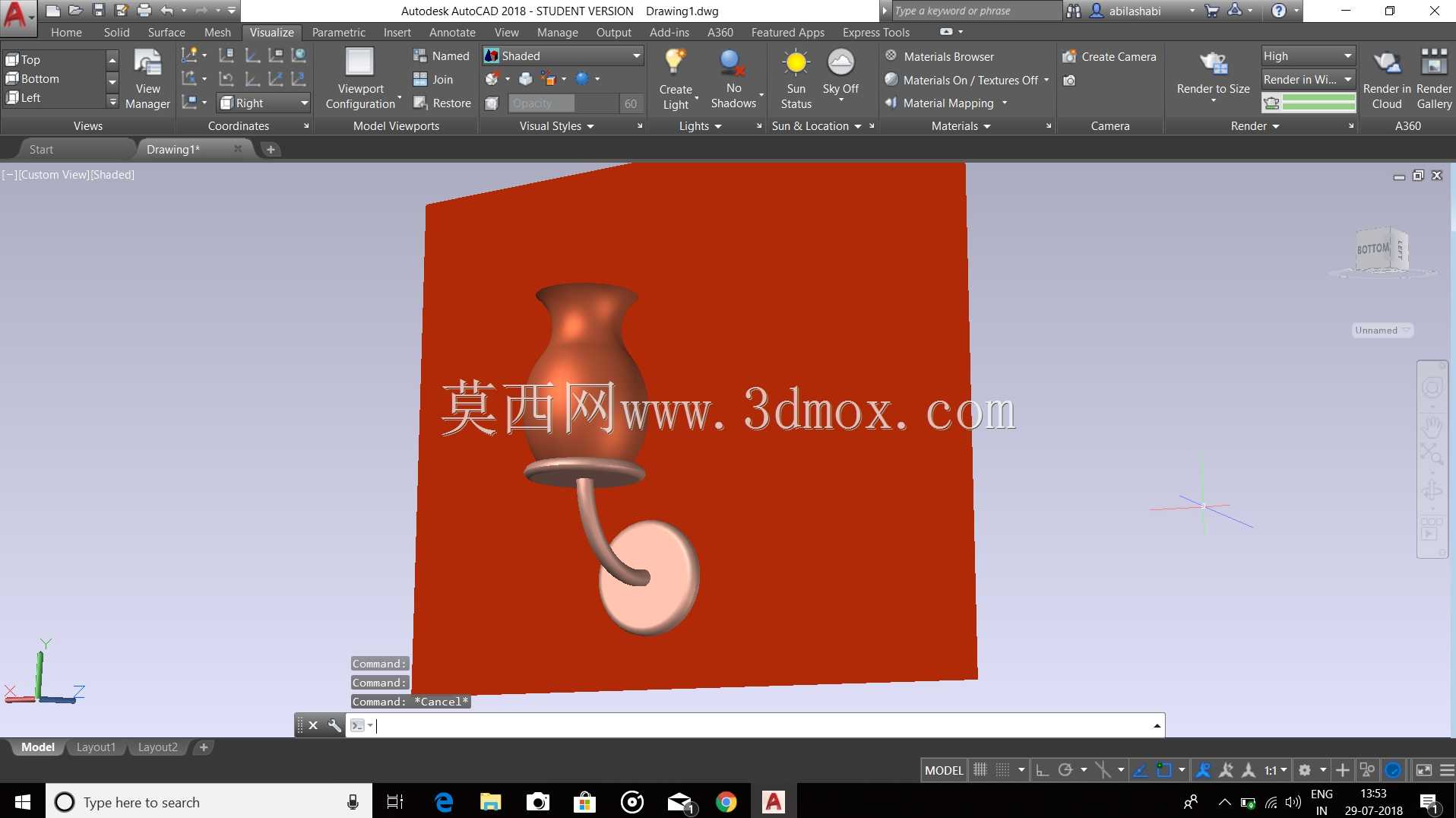Click the Named viewports icon
Viewport: 1456px width, 818px height.
point(420,55)
